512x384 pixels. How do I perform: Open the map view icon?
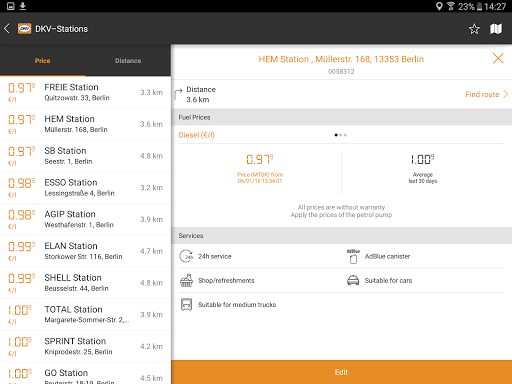coord(496,29)
